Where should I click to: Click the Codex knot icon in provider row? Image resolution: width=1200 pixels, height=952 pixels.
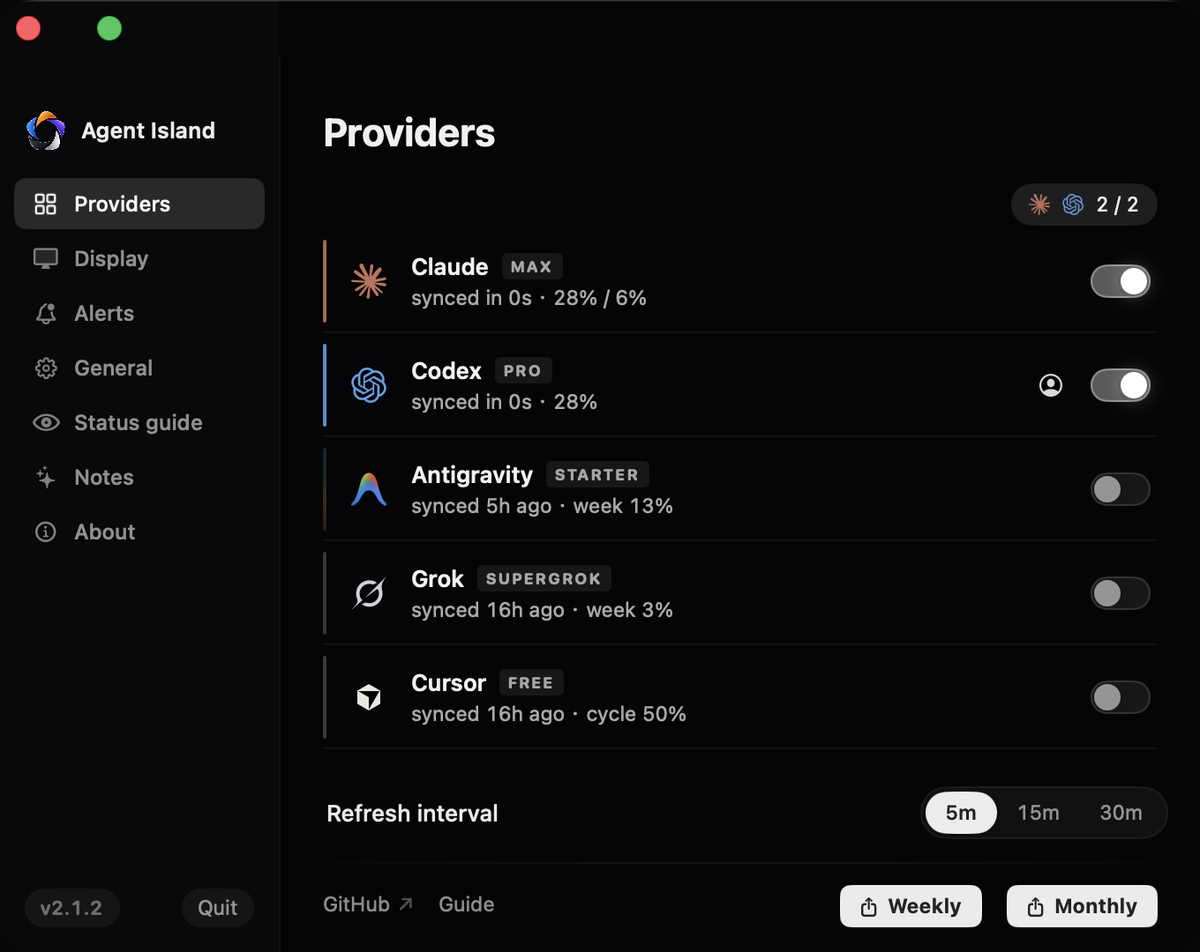tap(369, 385)
